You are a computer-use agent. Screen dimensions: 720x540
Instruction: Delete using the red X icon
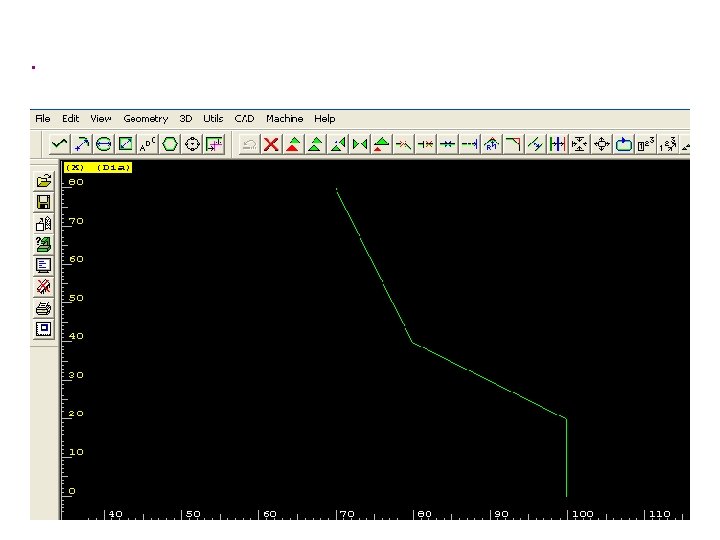click(271, 145)
